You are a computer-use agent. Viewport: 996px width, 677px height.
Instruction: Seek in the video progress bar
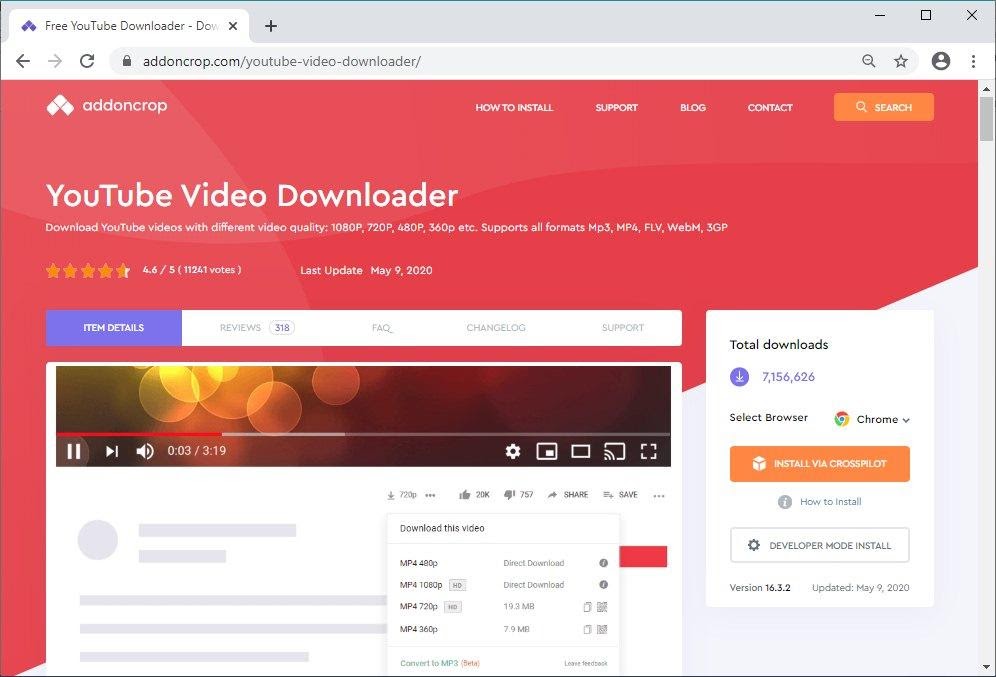click(363, 434)
